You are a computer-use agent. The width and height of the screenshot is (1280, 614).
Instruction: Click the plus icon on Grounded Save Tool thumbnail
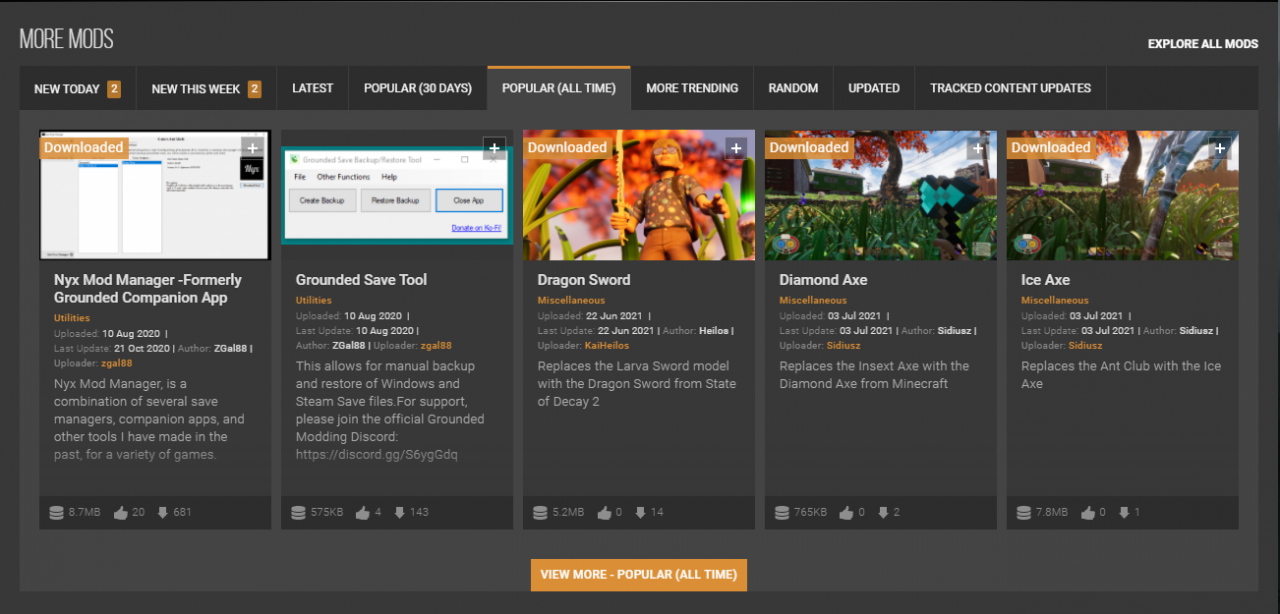coord(494,148)
